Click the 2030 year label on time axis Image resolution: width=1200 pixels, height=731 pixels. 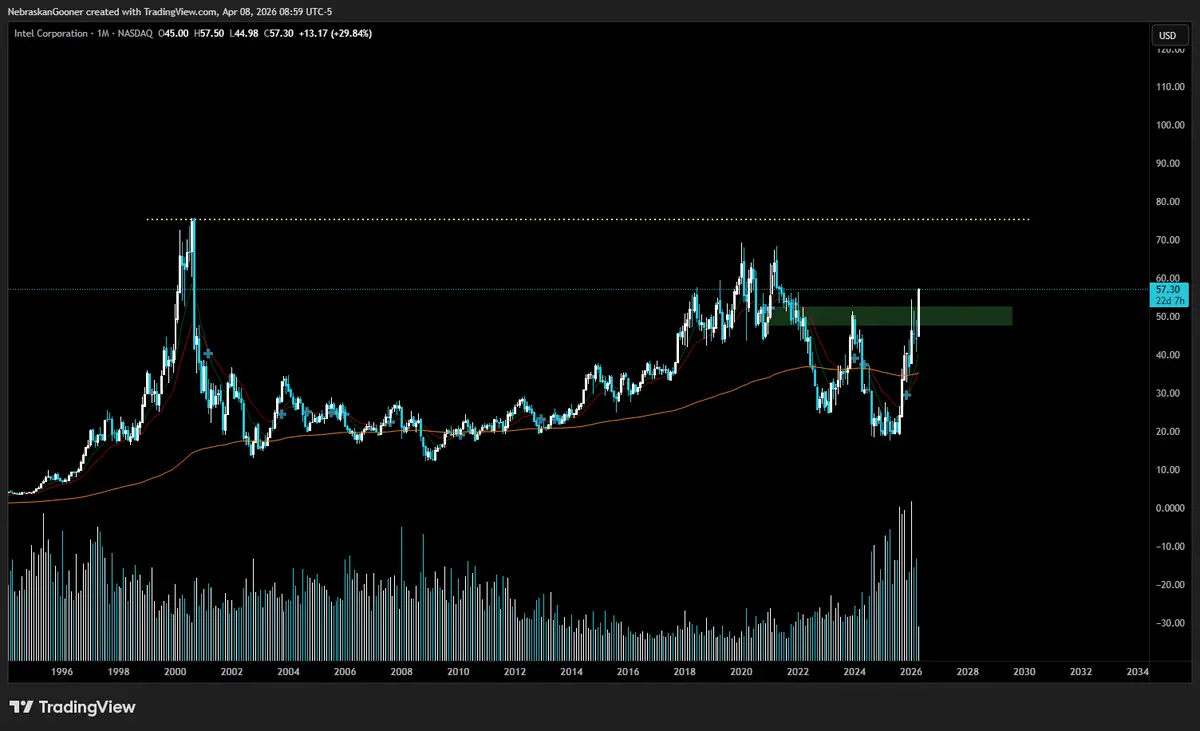1024,673
